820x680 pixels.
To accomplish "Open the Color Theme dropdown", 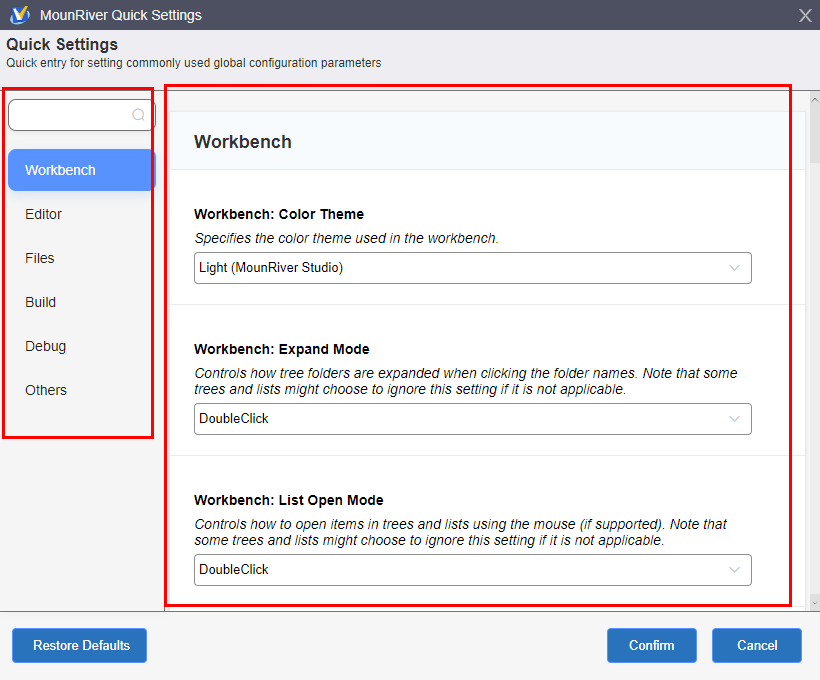I will coord(473,268).
